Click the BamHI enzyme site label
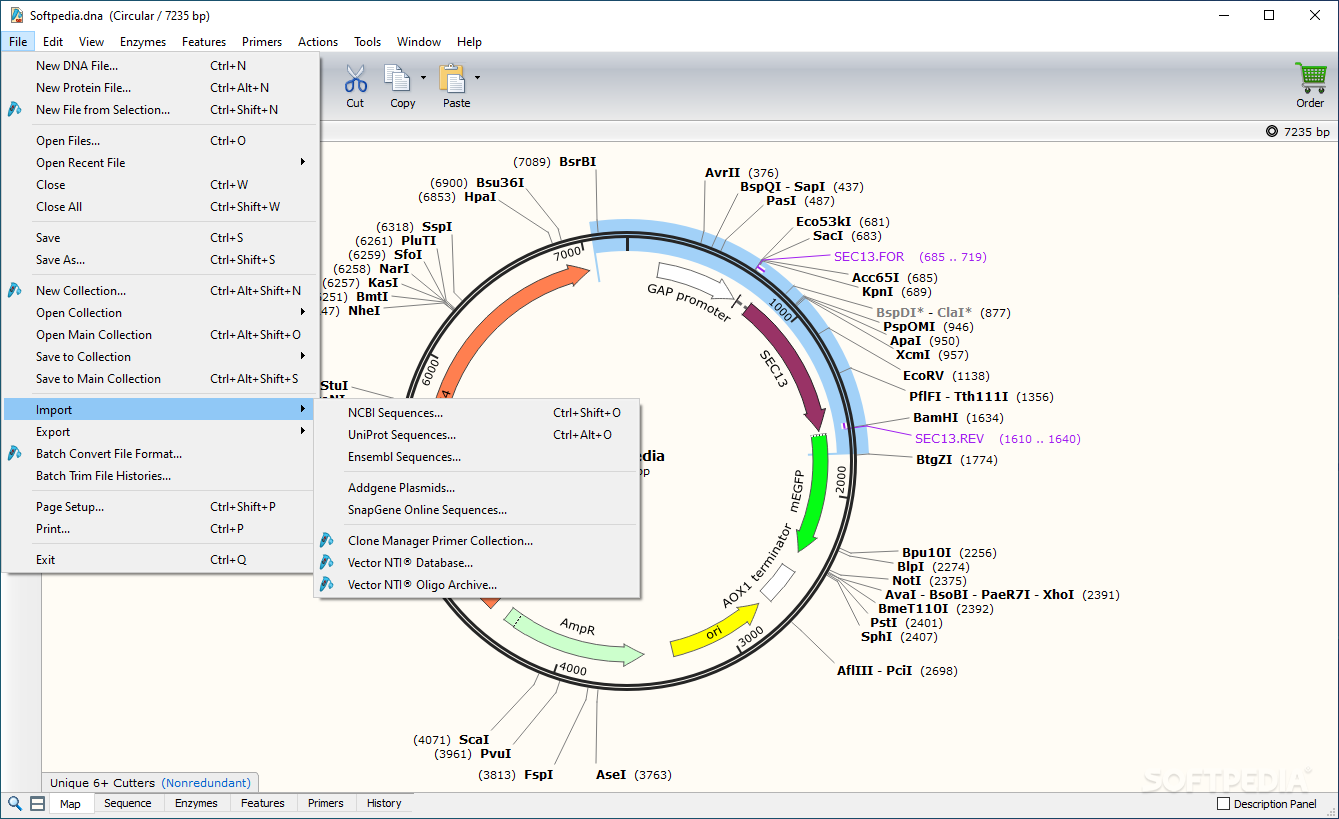This screenshot has height=819, width=1339. tap(935, 418)
